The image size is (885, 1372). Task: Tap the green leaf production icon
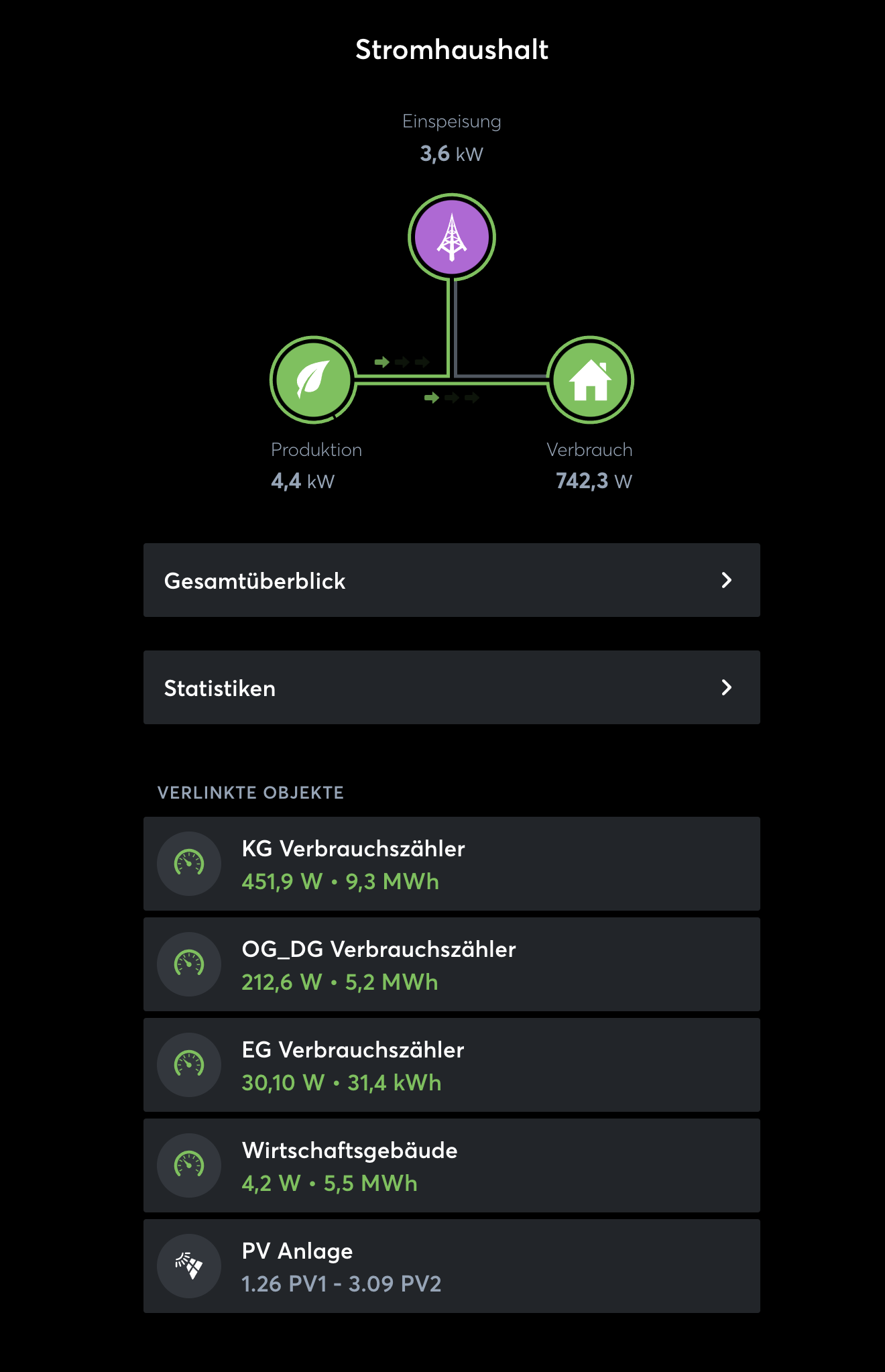[x=313, y=380]
